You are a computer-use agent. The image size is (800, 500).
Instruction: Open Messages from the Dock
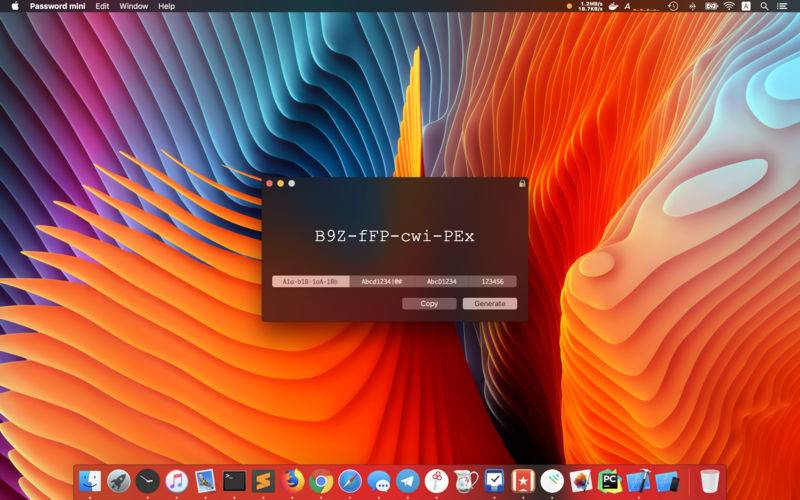tap(379, 481)
